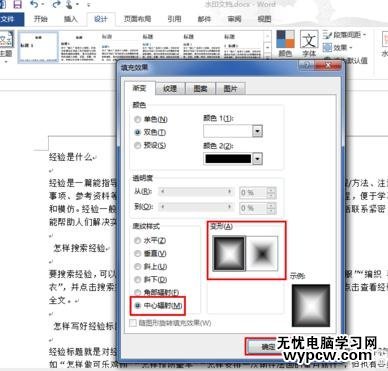Screen dimensions: 388x371
Task: Switch to the 审阅 Review ribbon tab
Action: 234,19
